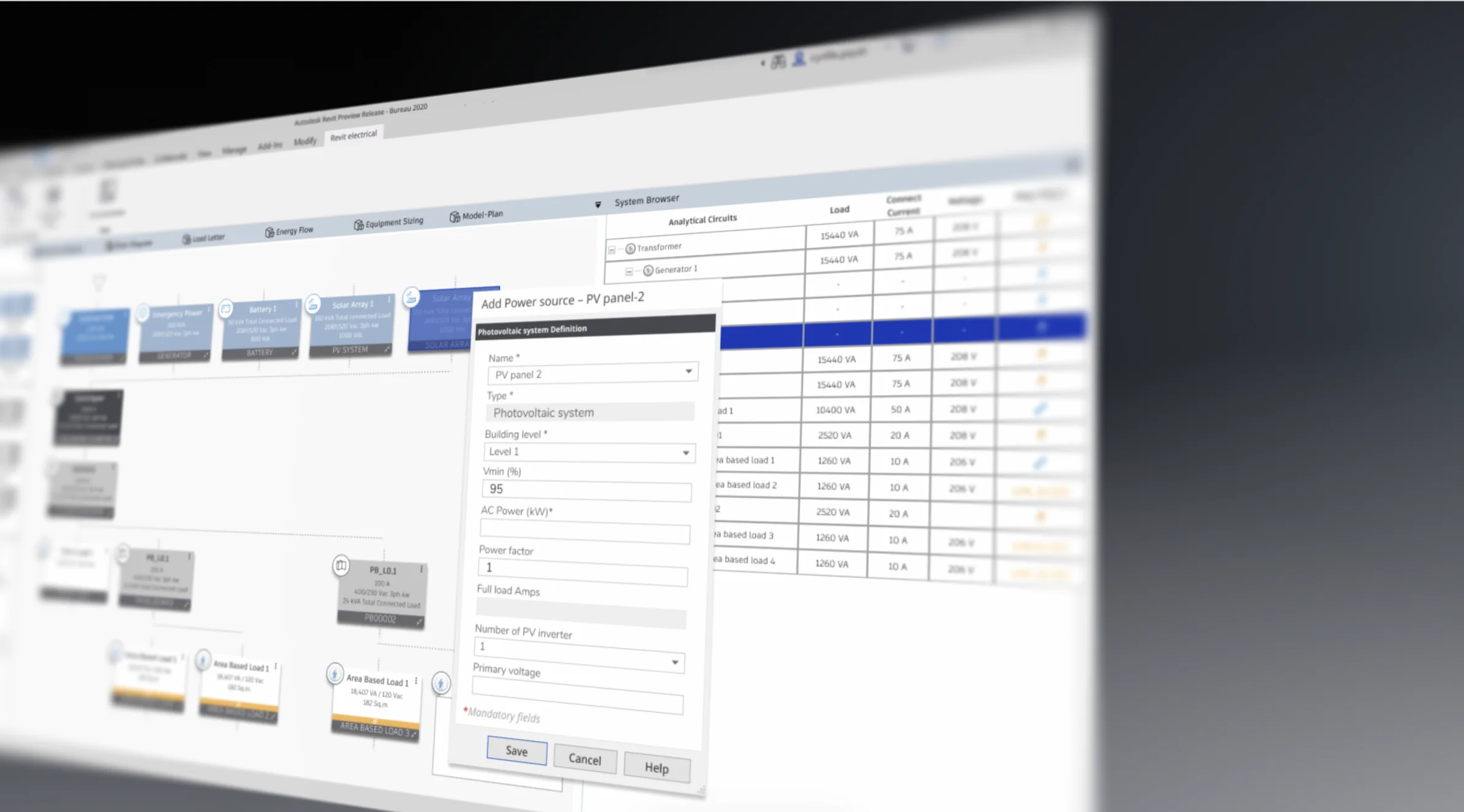The width and height of the screenshot is (1464, 812).
Task: Click the expand arrow on the BATTERY card footer
Action: pyautogui.click(x=294, y=352)
